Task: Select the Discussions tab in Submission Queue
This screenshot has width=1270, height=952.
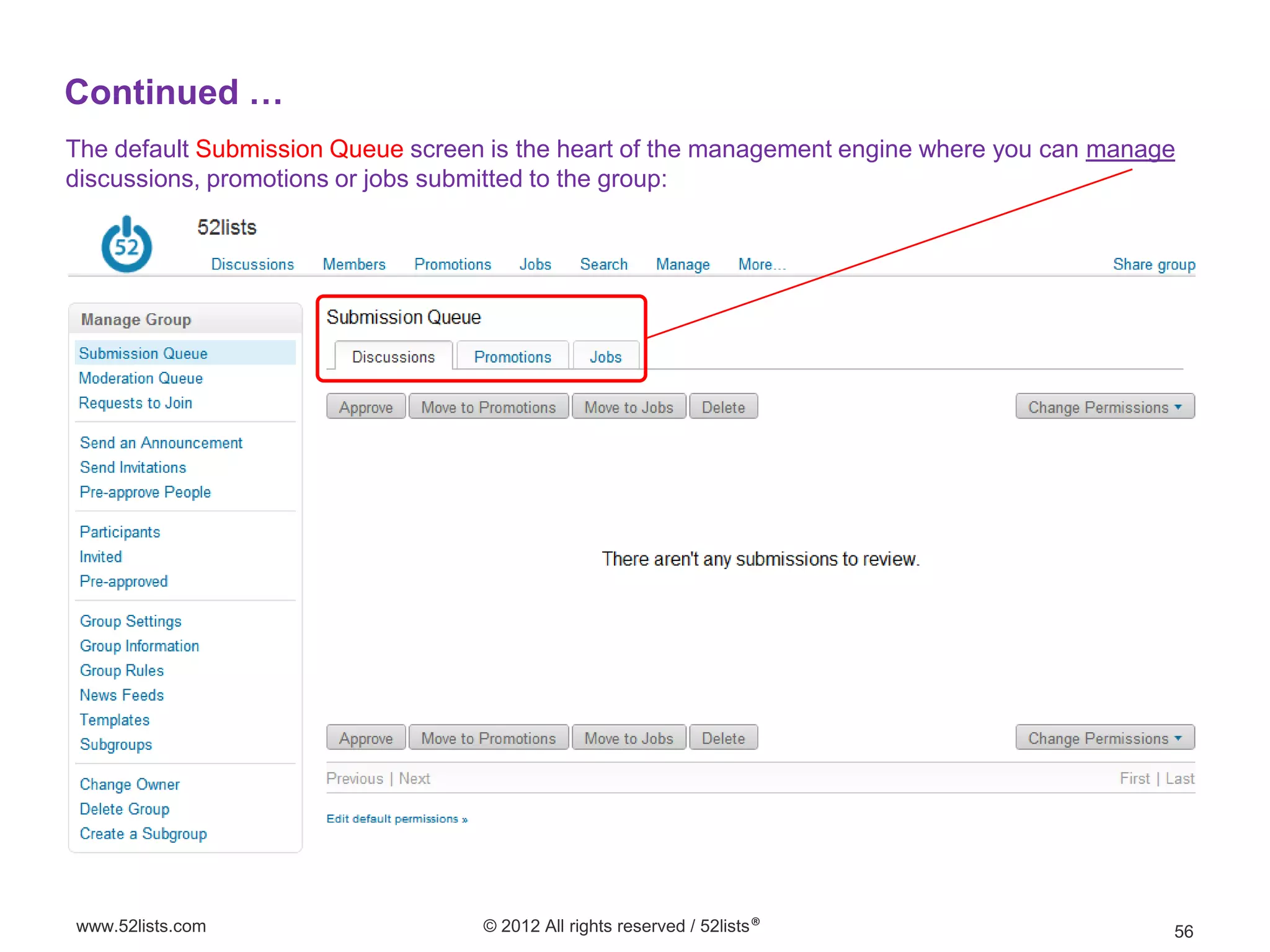Action: 394,356
